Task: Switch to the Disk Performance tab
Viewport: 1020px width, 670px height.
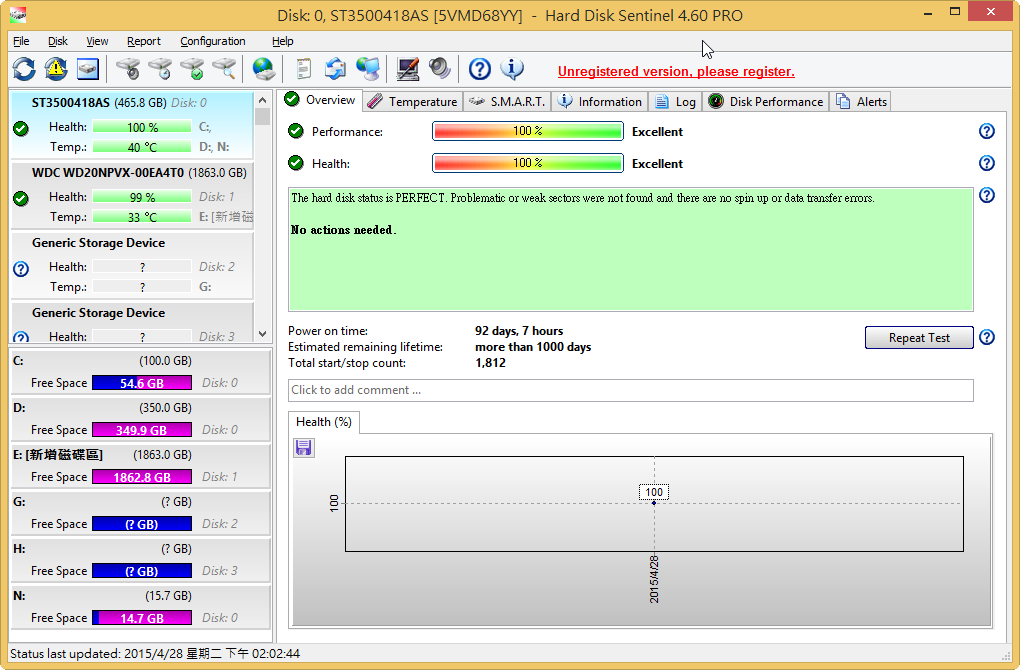Action: 766,101
